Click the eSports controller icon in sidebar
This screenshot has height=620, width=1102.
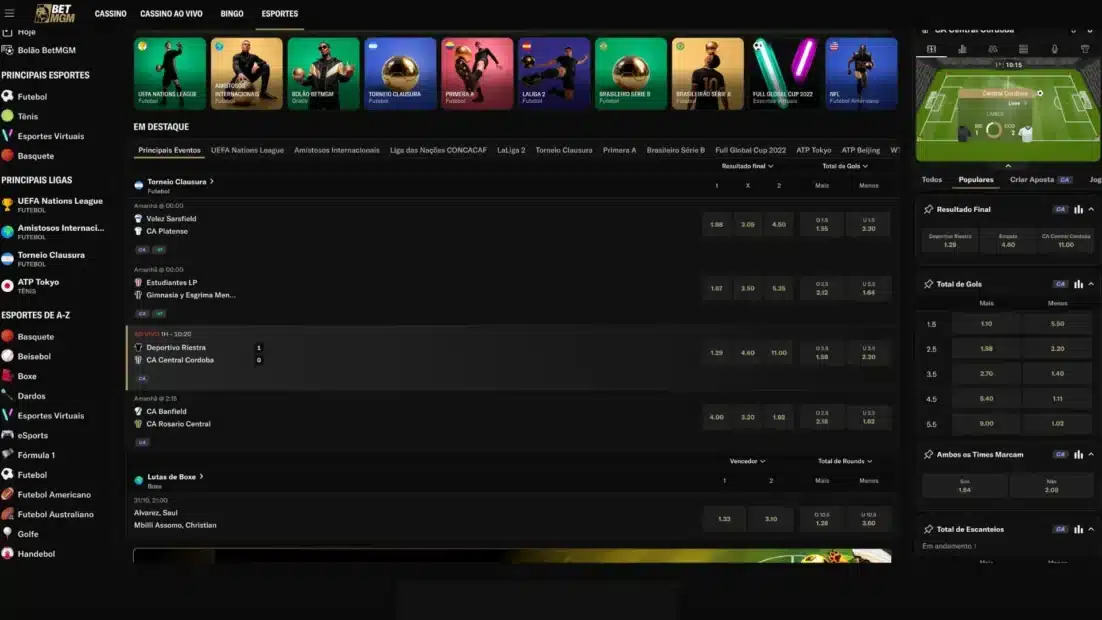[8, 435]
